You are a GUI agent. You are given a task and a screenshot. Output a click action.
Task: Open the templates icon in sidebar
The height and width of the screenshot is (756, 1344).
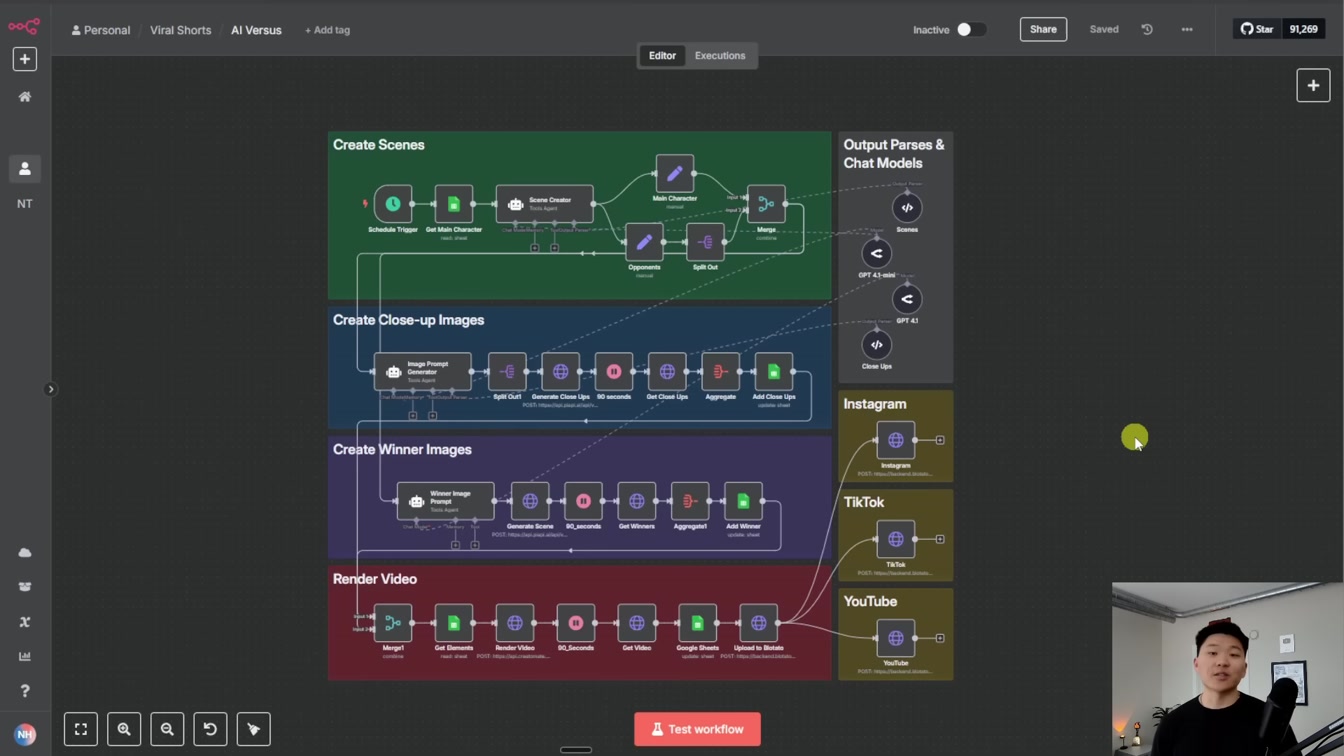coord(25,587)
